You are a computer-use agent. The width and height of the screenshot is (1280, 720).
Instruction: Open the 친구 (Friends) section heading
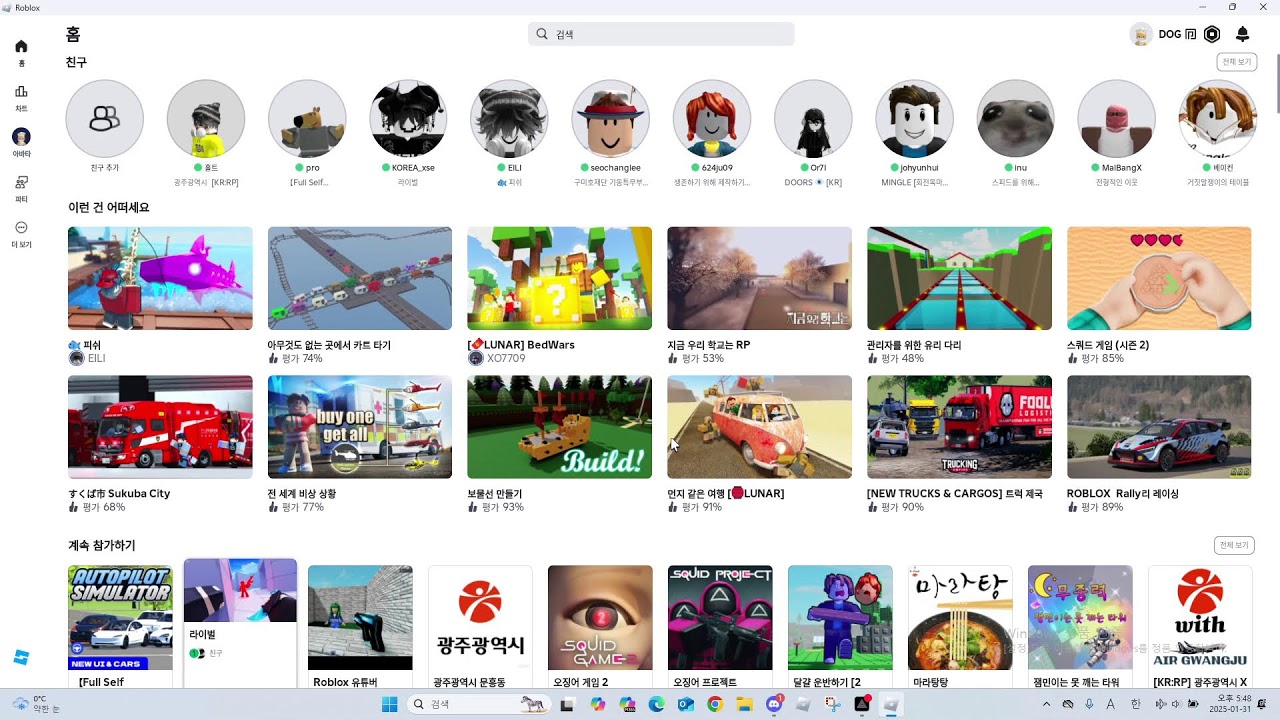tap(77, 62)
